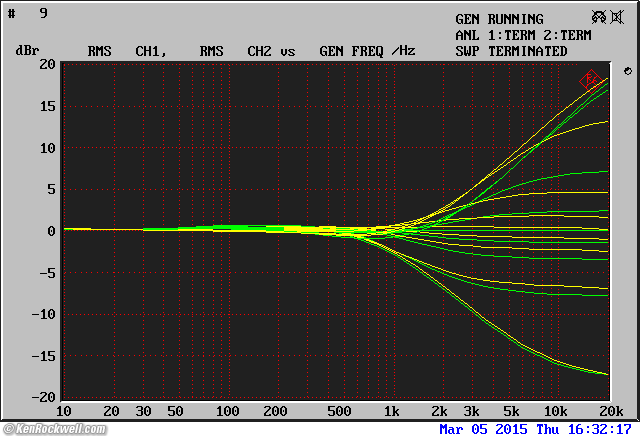640x436 pixels.
Task: Click the '# 9' screen number
Action: pos(28,13)
